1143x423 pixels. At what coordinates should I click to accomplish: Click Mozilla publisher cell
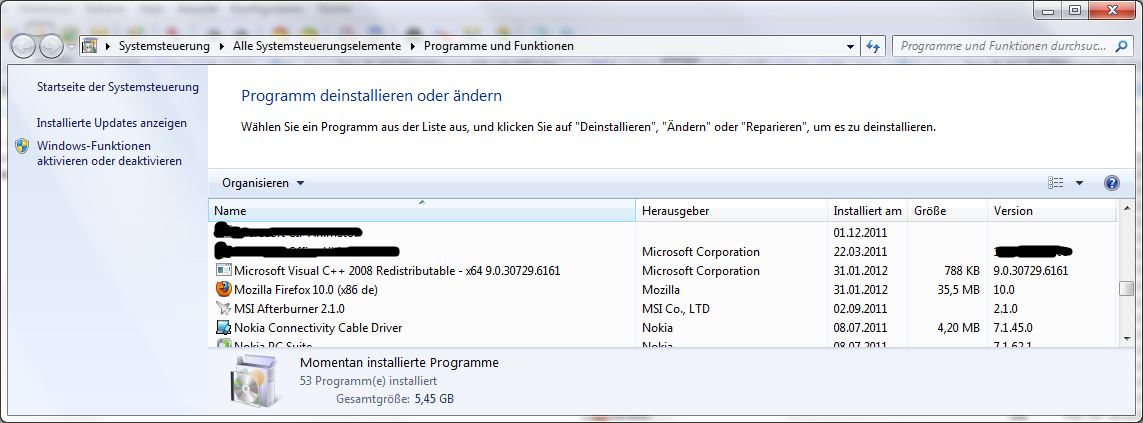(660, 290)
